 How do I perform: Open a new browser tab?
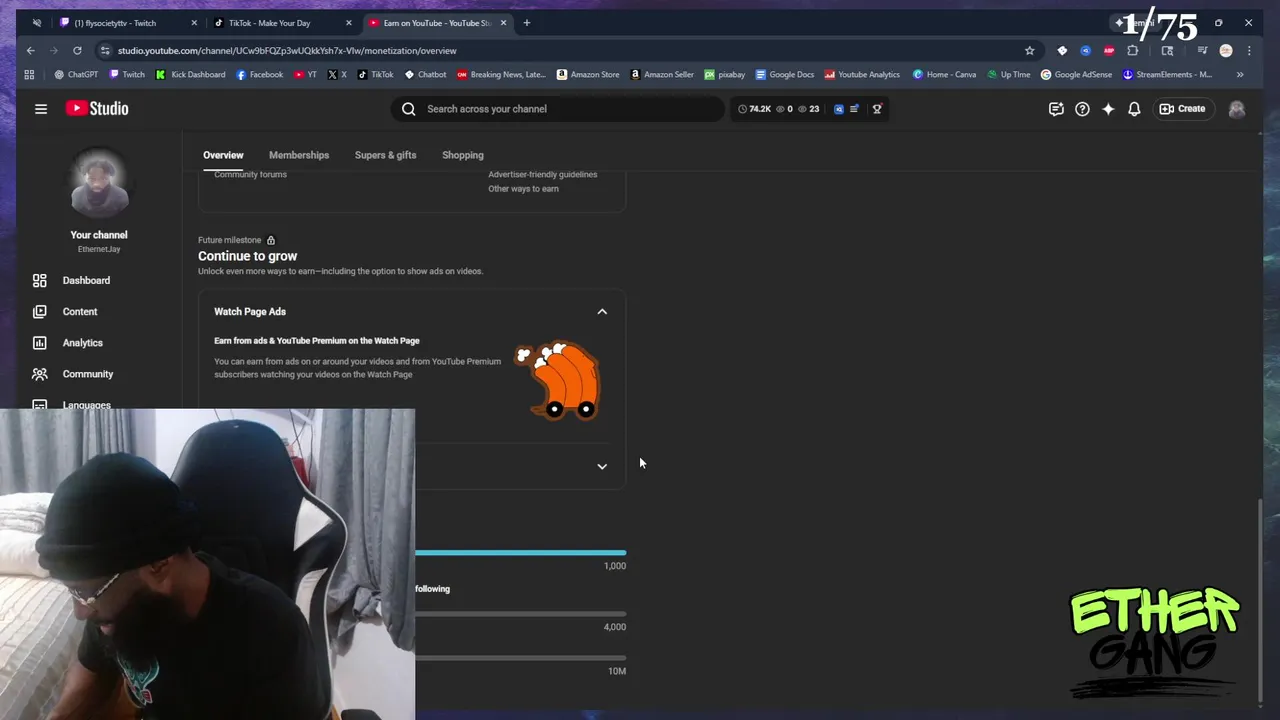tap(527, 23)
